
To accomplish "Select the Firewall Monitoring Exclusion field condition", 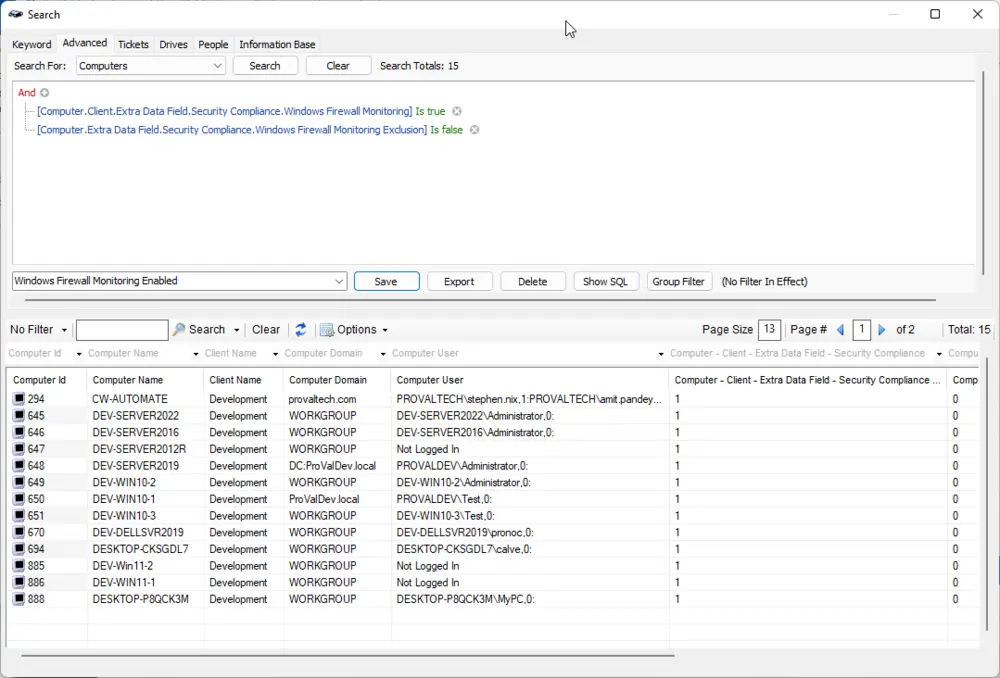I will (x=232, y=130).
